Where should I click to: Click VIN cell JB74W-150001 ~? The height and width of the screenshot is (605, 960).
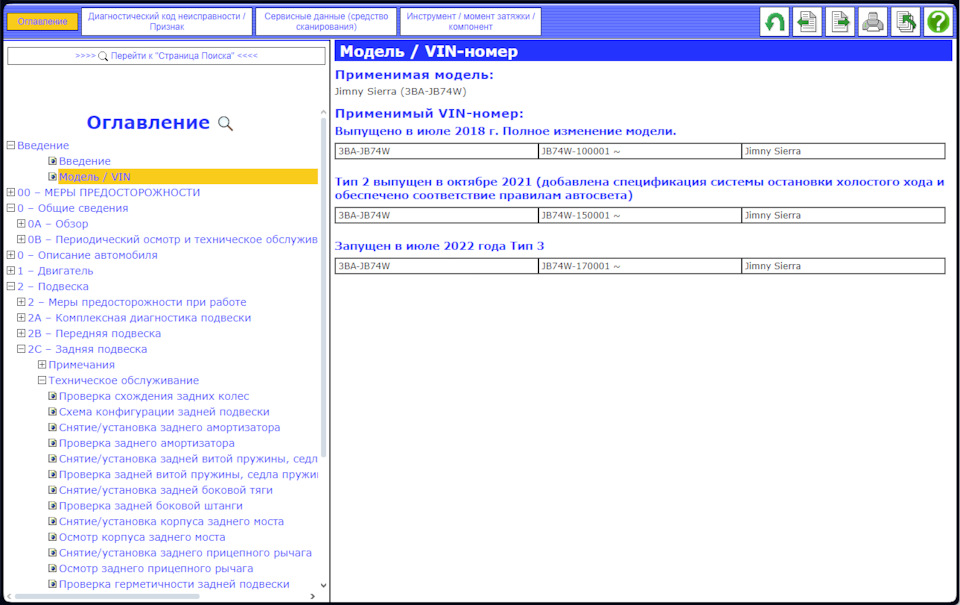(x=640, y=216)
